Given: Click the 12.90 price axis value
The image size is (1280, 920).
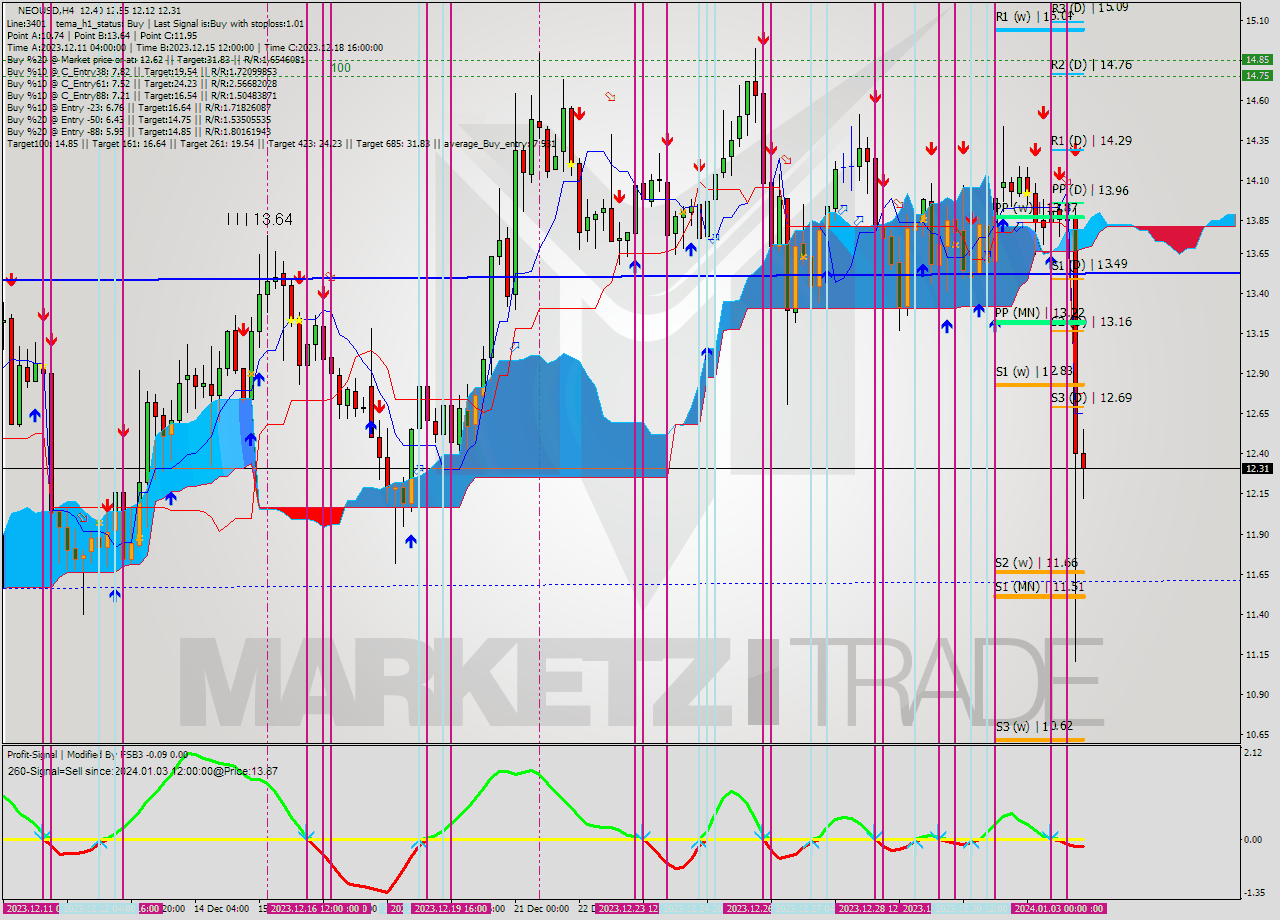Looking at the screenshot, I should pyautogui.click(x=1257, y=373).
